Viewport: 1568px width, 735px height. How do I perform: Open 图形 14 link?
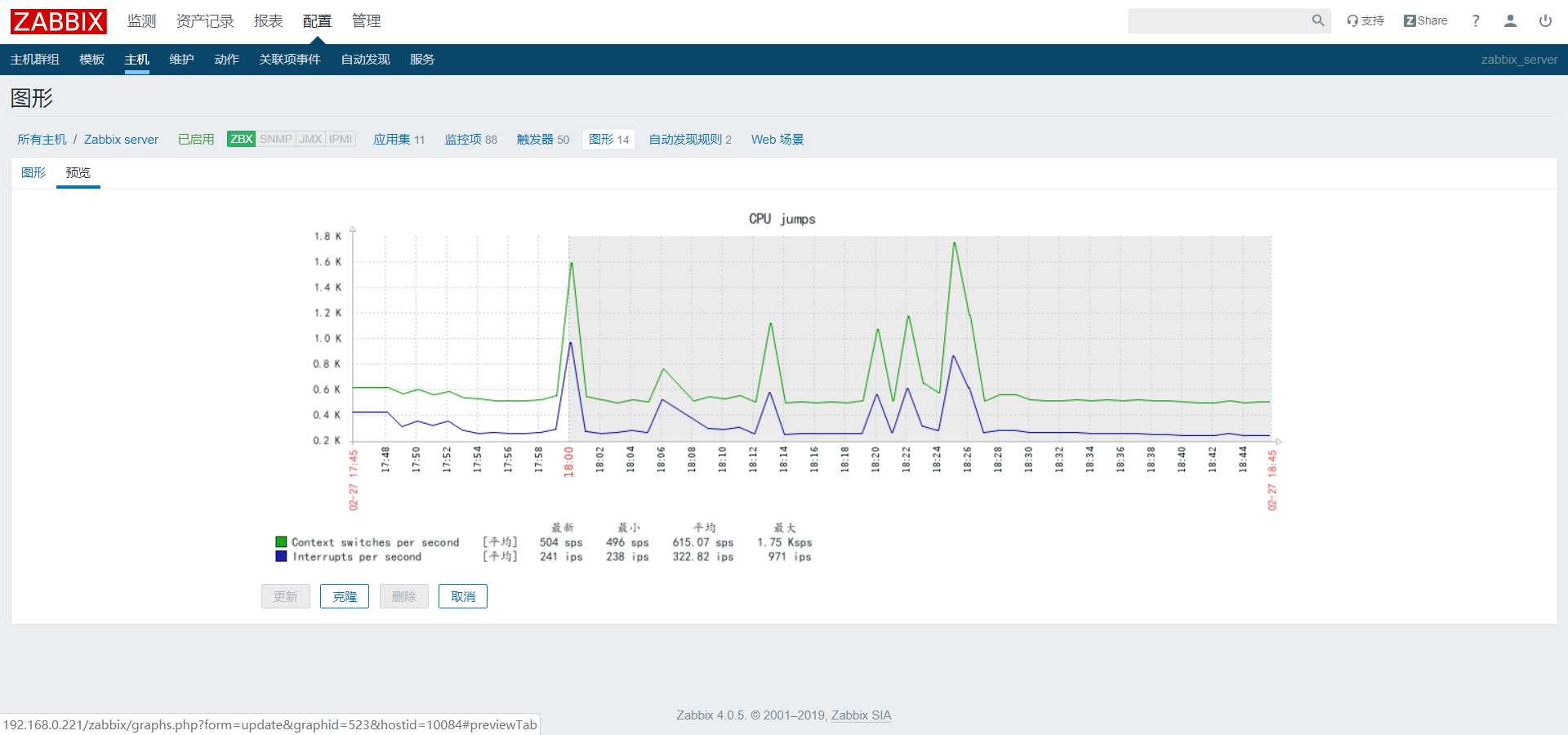(x=608, y=140)
